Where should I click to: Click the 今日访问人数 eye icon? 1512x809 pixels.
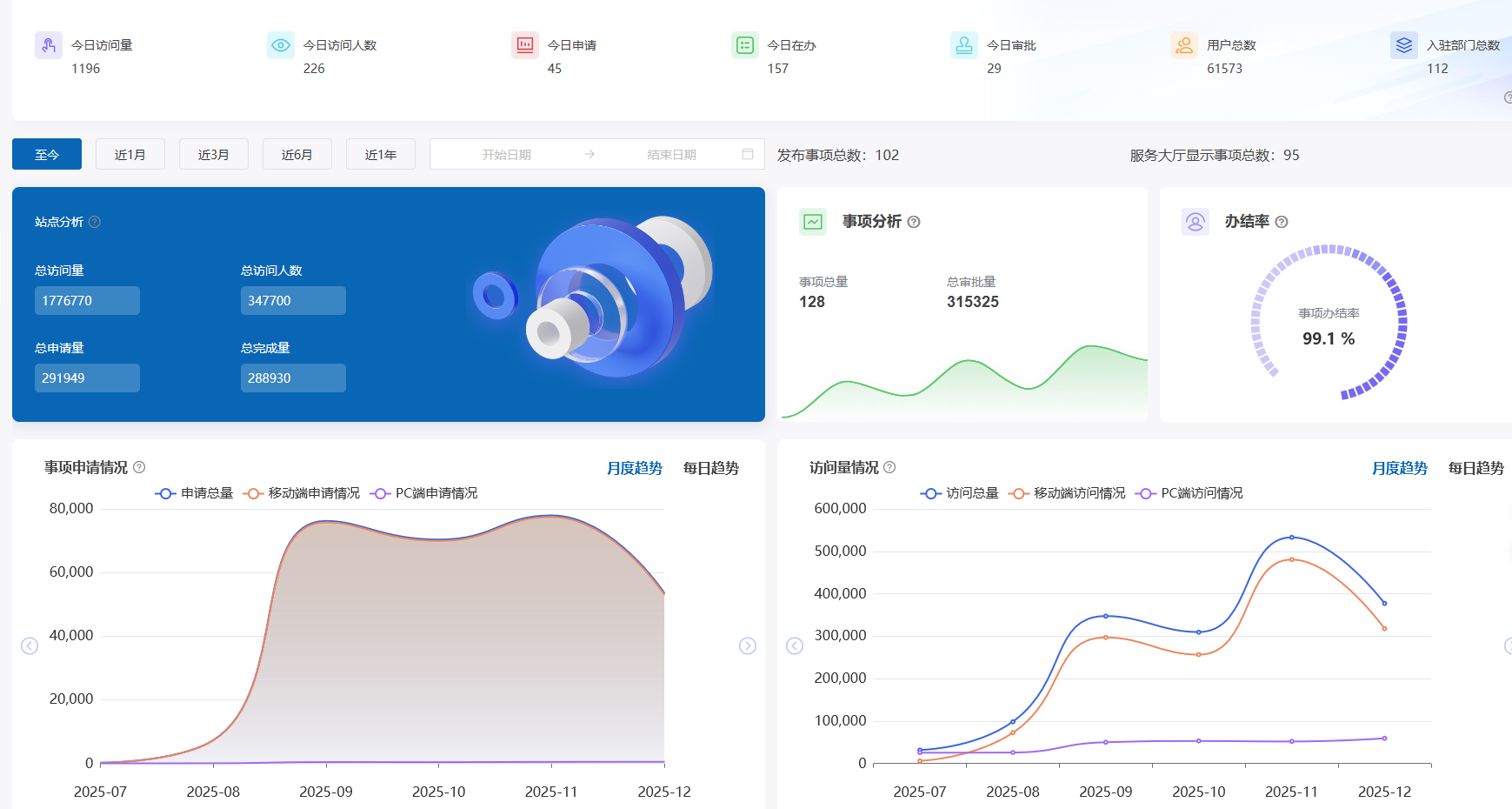(x=280, y=45)
